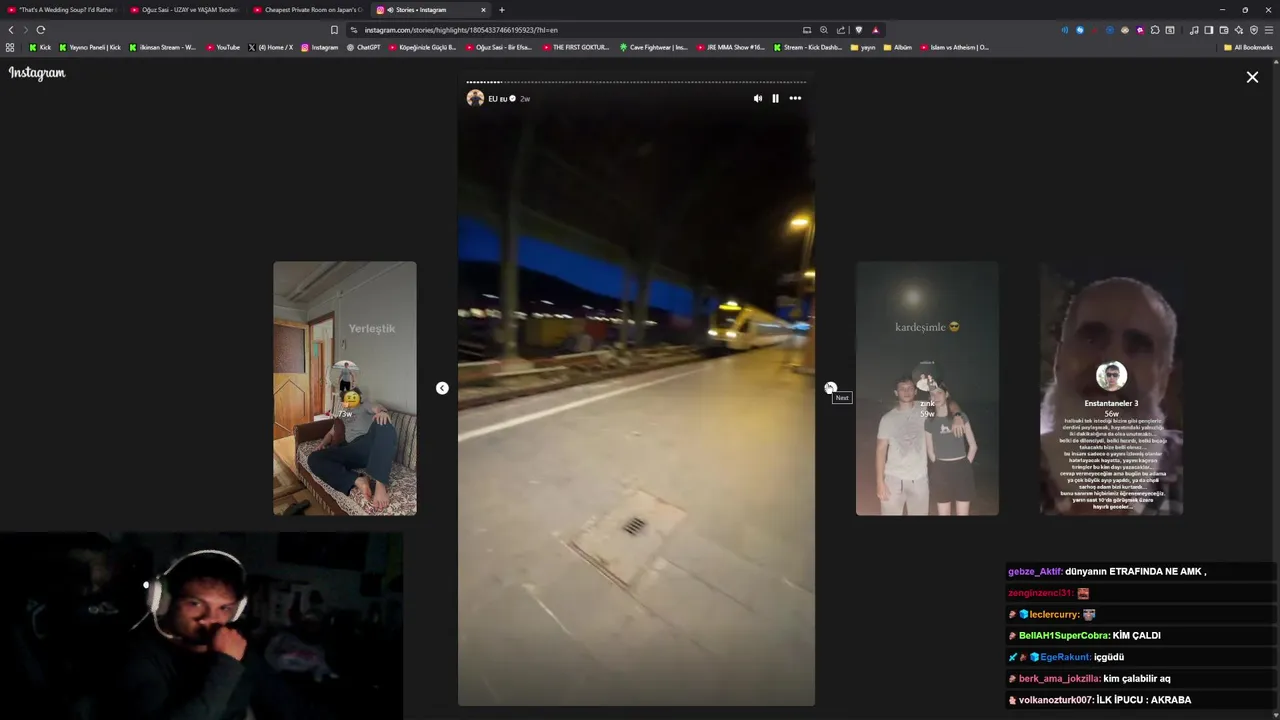The image size is (1280, 720).
Task: Pause the Instagram story playback
Action: click(775, 98)
